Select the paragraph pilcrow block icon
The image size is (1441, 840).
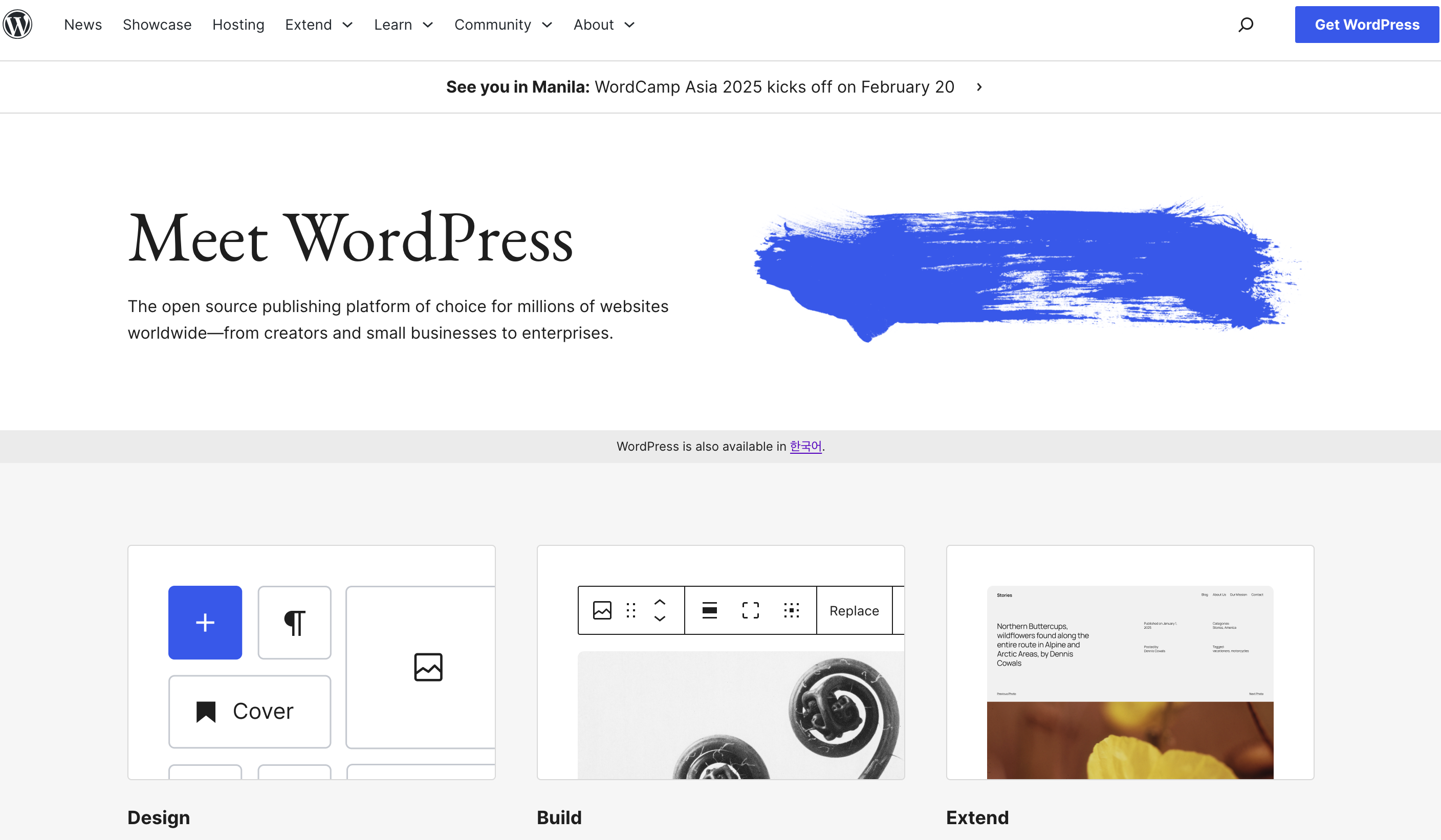coord(294,622)
